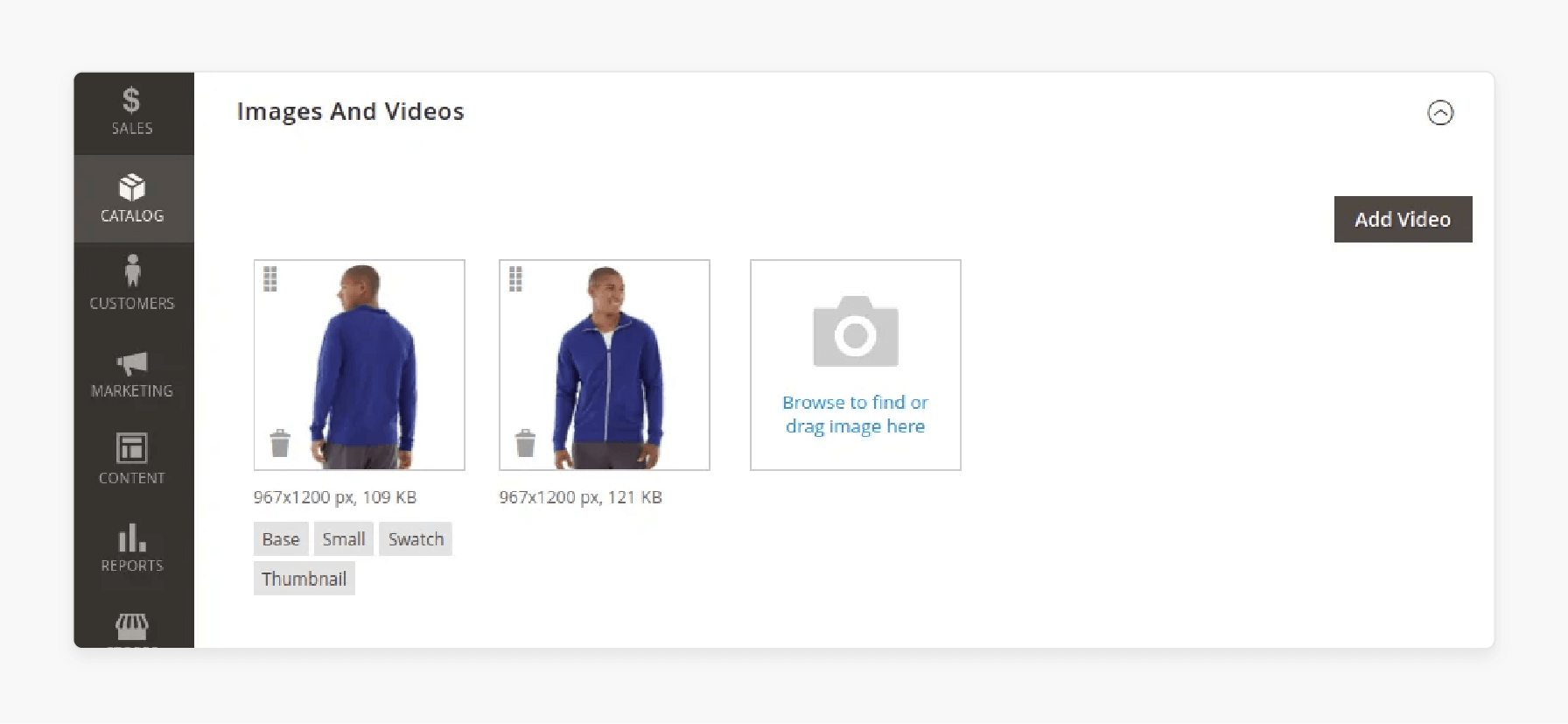Viewport: 1568px width, 724px height.
Task: Open the Content menu in sidebar
Action: 133,460
